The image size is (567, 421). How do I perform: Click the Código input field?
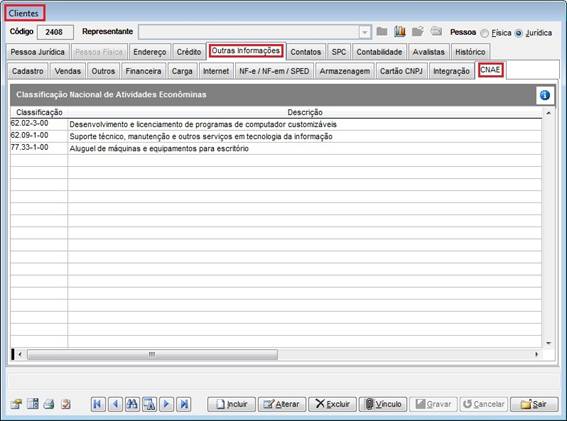pos(55,32)
